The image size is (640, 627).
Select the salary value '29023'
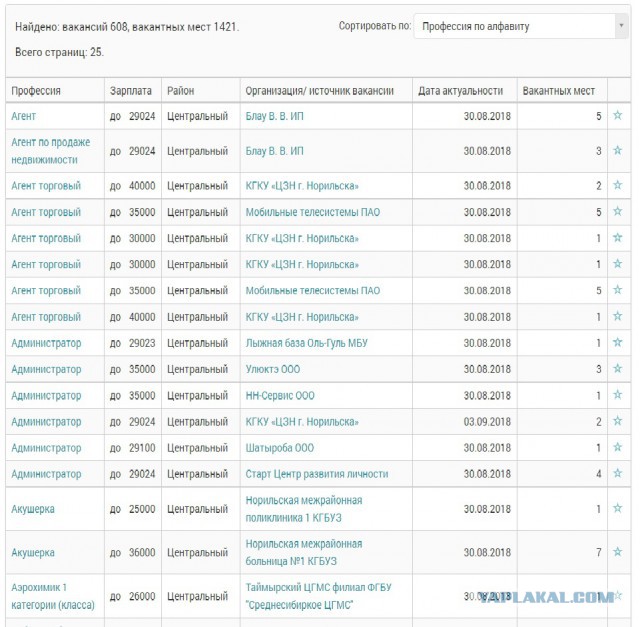(142, 343)
